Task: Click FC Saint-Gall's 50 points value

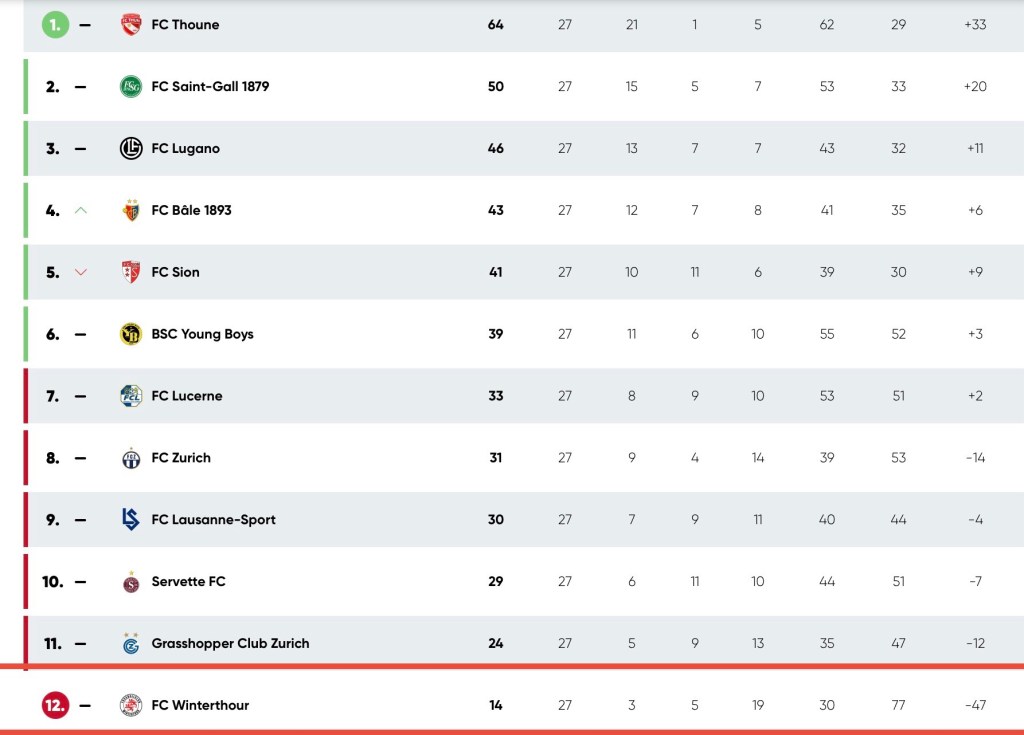Action: (x=496, y=87)
